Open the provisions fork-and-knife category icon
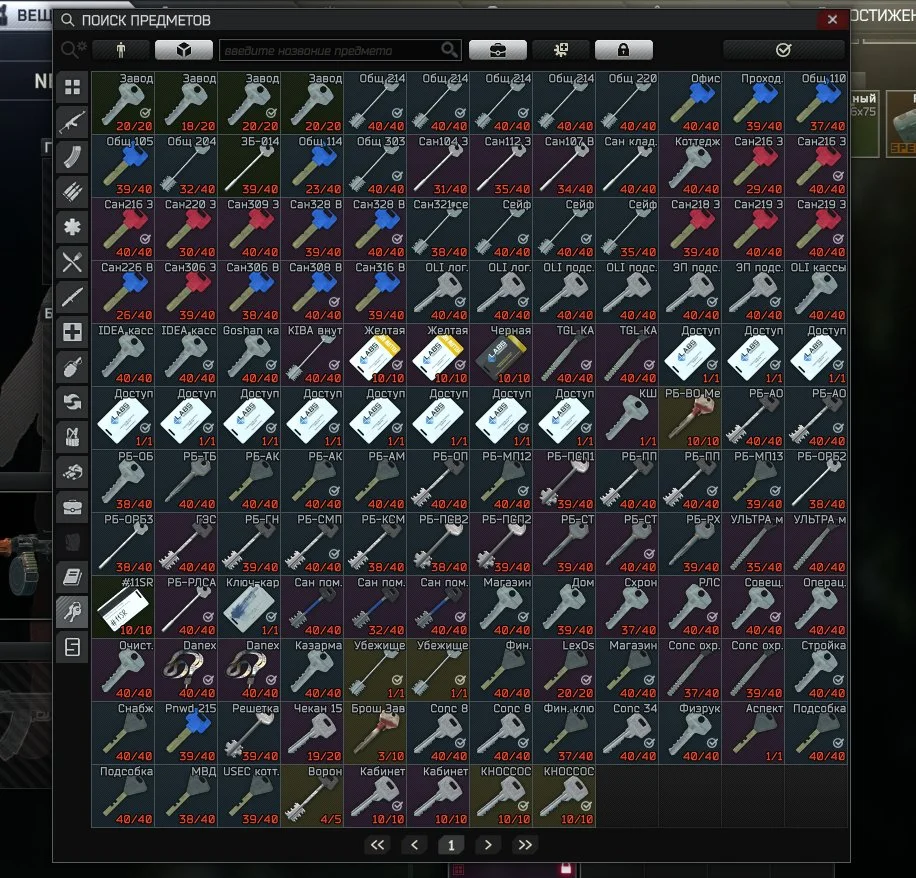This screenshot has height=878, width=916. pyautogui.click(x=72, y=262)
